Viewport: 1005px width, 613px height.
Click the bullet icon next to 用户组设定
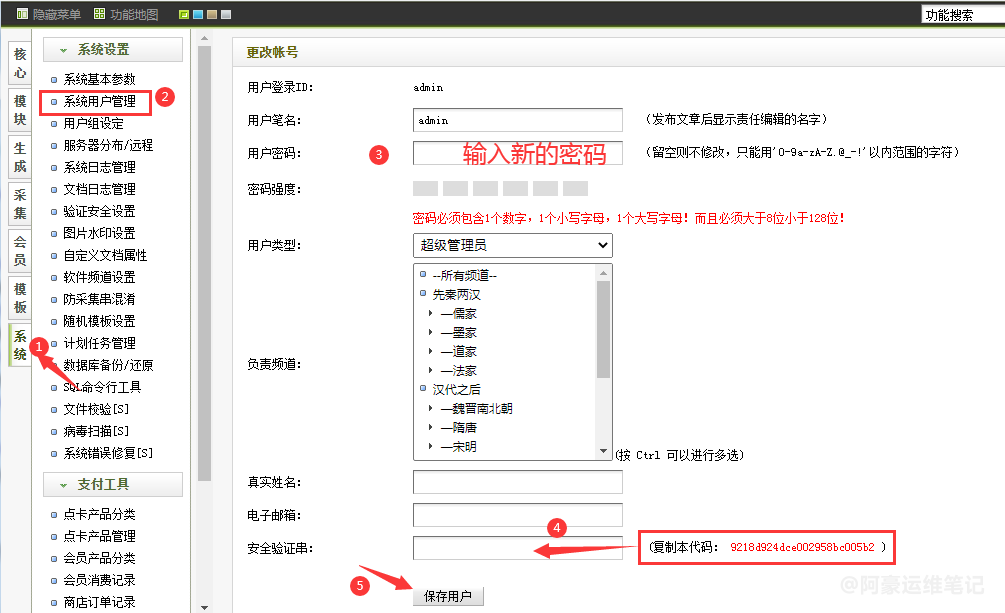[x=54, y=124]
